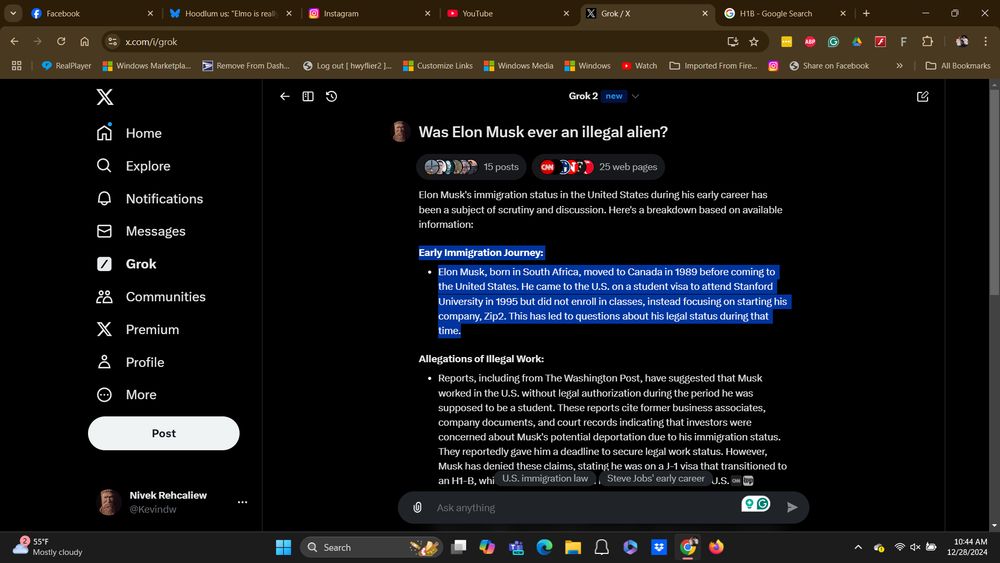Click Nivek Rehcaliew account avatar
This screenshot has height=563, width=1000.
click(x=109, y=502)
